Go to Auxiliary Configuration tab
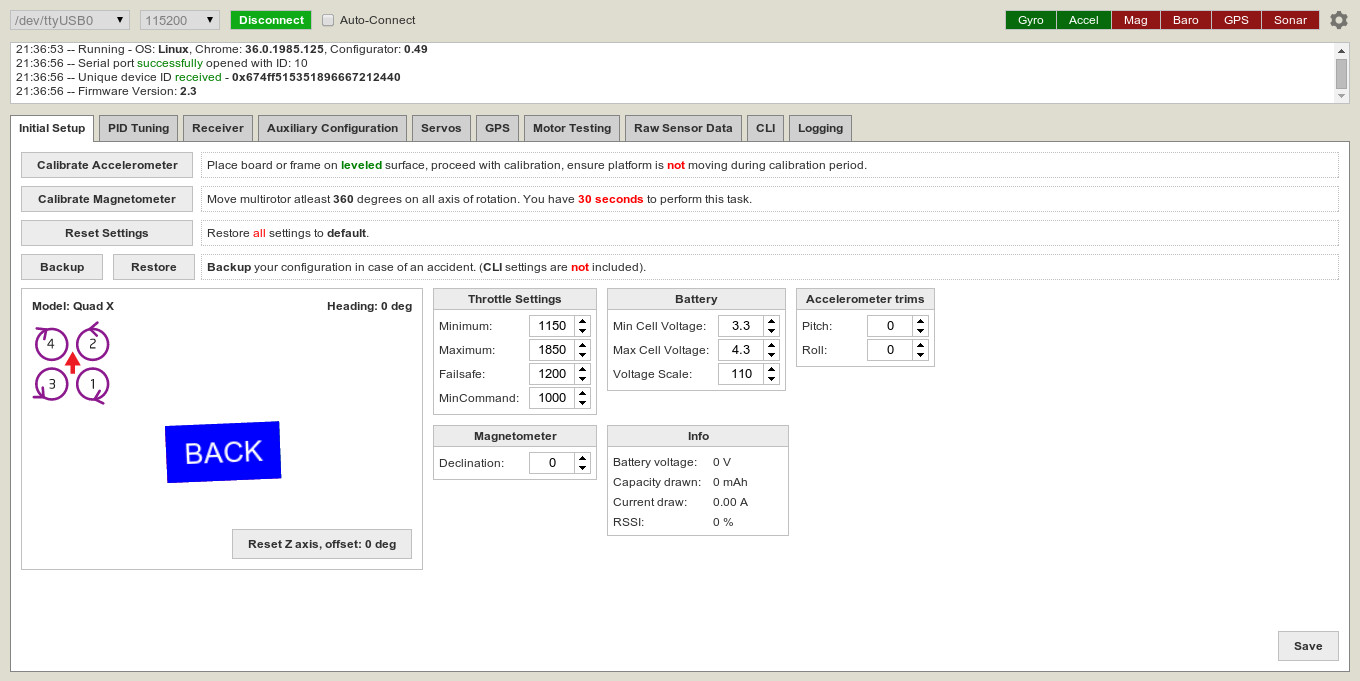 333,128
